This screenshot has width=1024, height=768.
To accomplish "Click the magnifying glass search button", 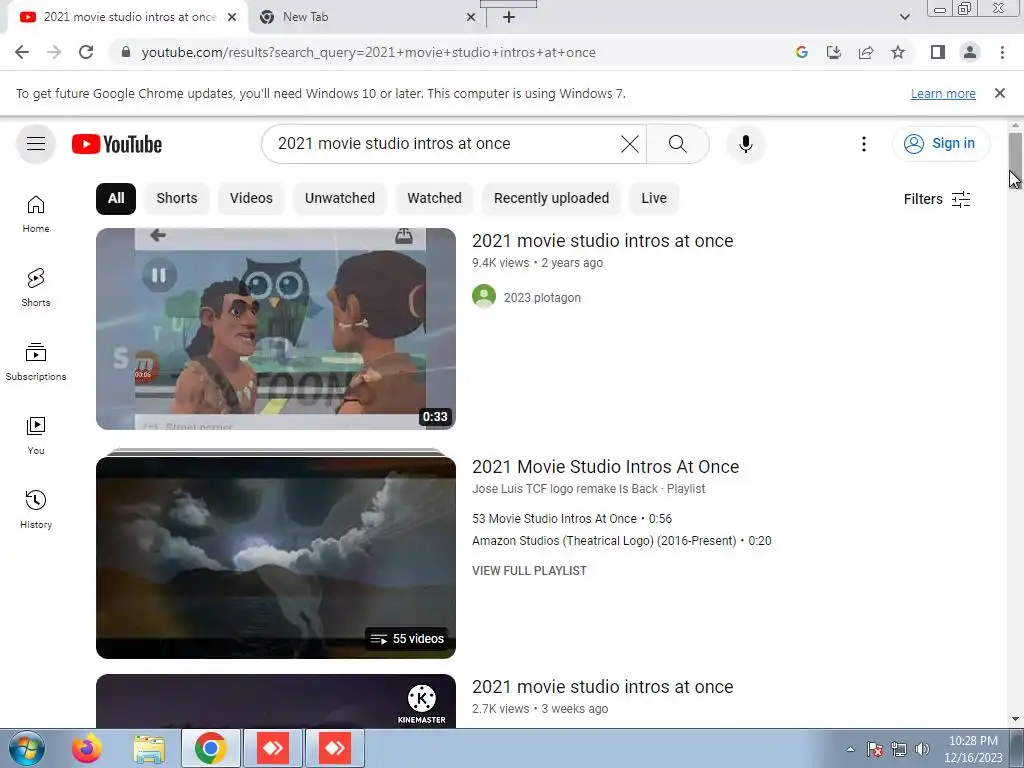I will coord(678,144).
